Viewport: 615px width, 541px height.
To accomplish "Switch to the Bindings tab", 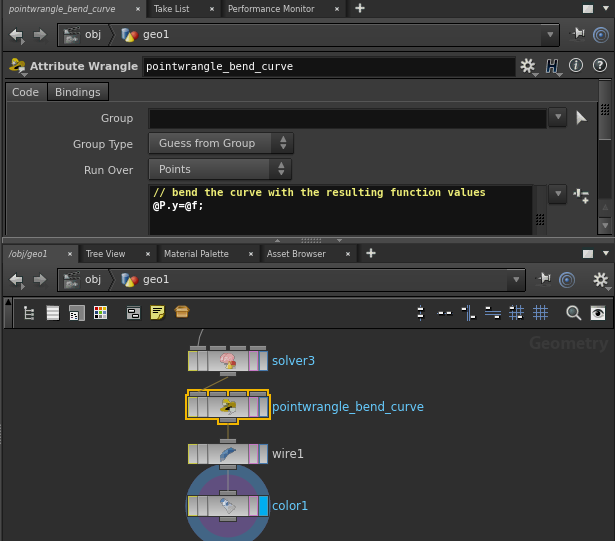I will [77, 92].
